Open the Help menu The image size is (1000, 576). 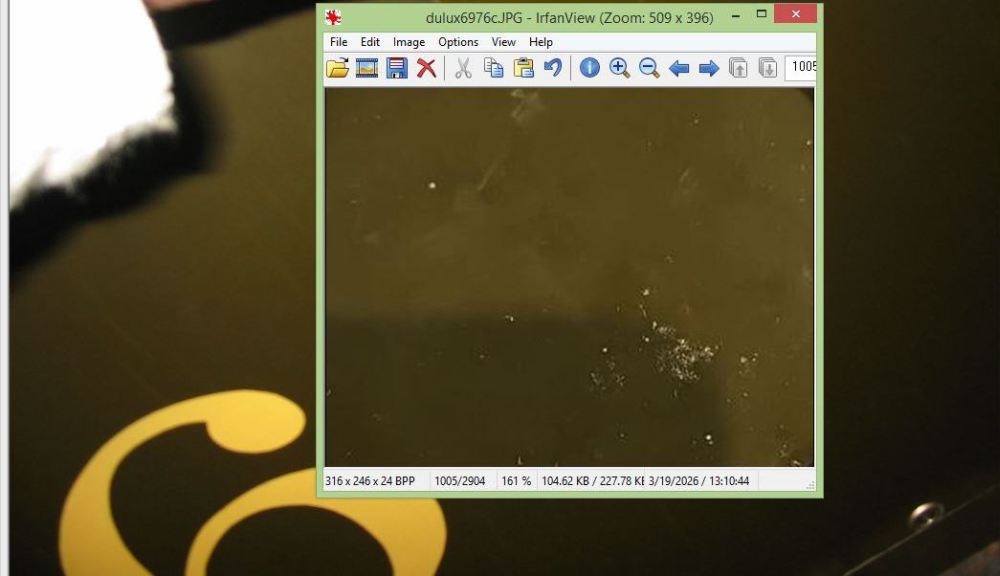pyautogui.click(x=541, y=42)
